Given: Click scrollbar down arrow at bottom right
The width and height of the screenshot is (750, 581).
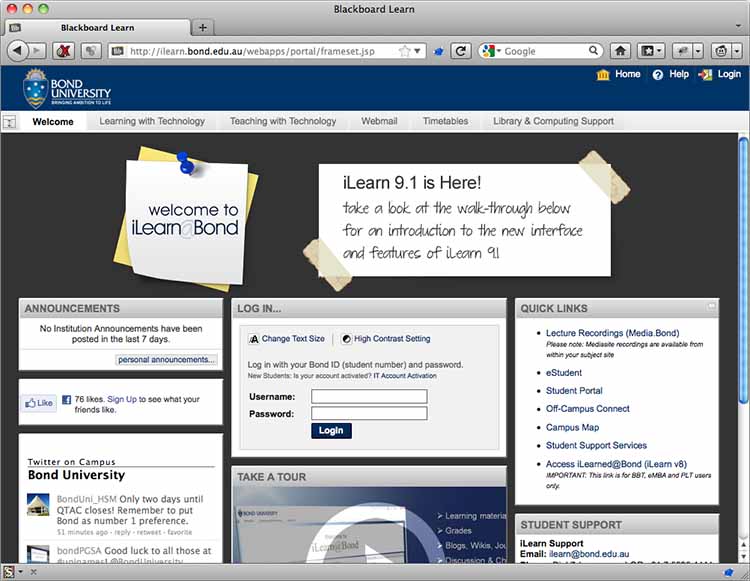Looking at the screenshot, I should point(743,556).
